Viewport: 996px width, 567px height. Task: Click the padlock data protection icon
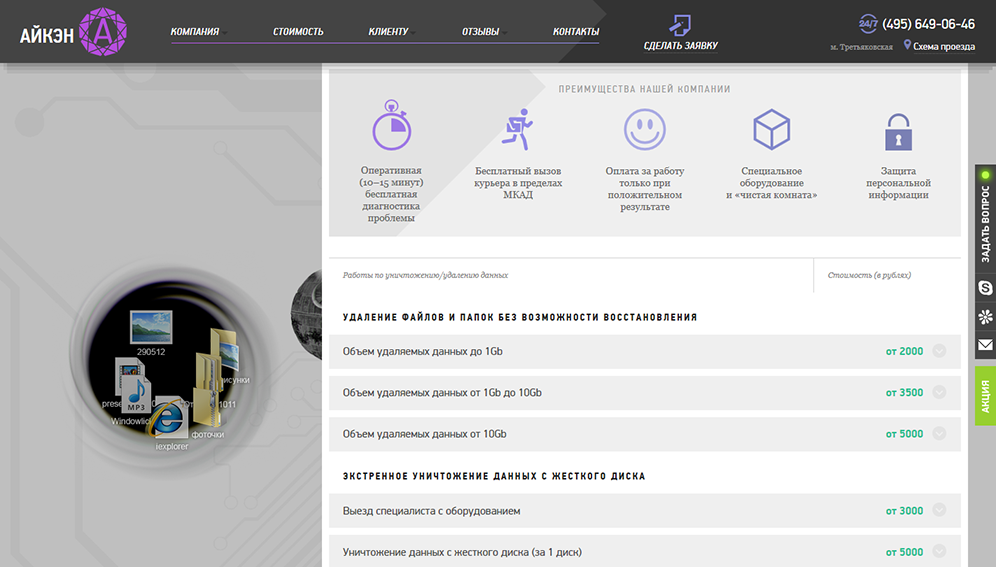(x=898, y=132)
